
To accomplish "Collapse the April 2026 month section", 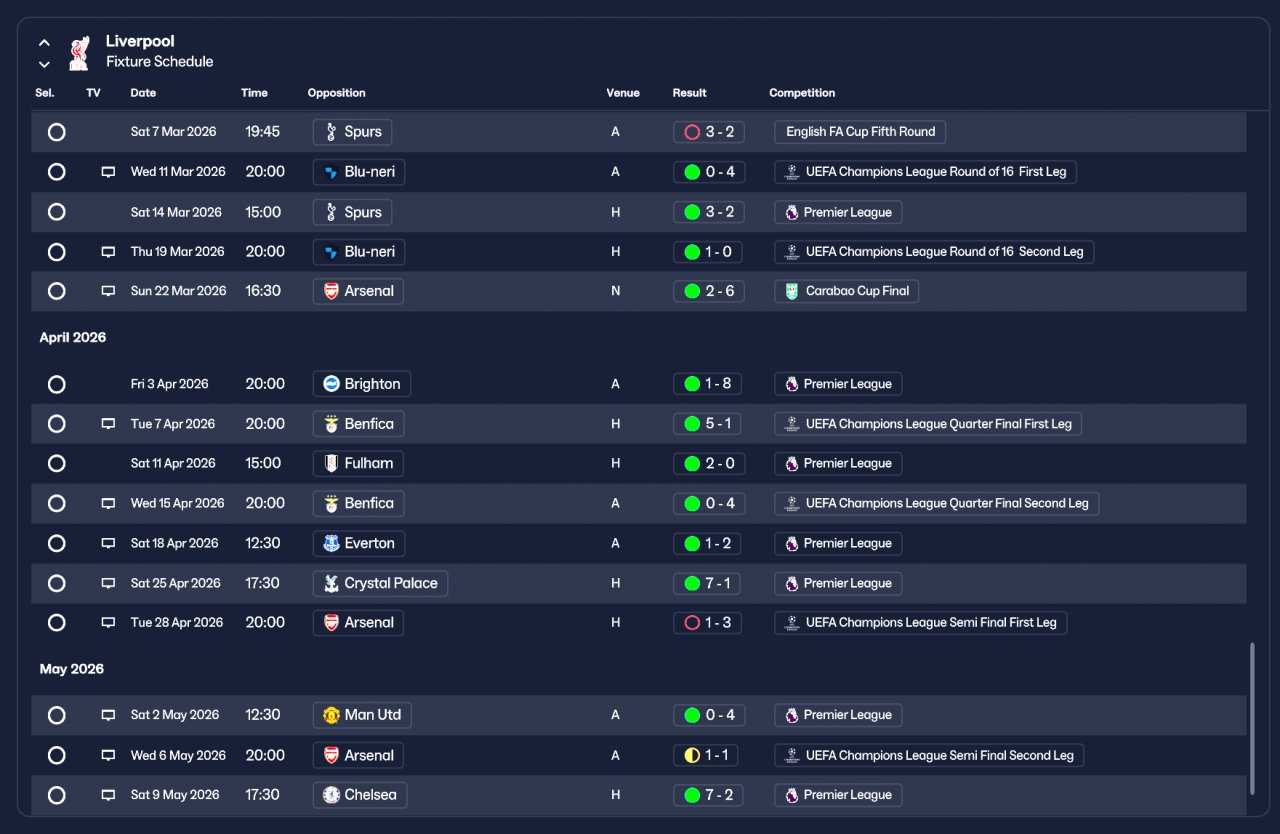I will point(73,338).
